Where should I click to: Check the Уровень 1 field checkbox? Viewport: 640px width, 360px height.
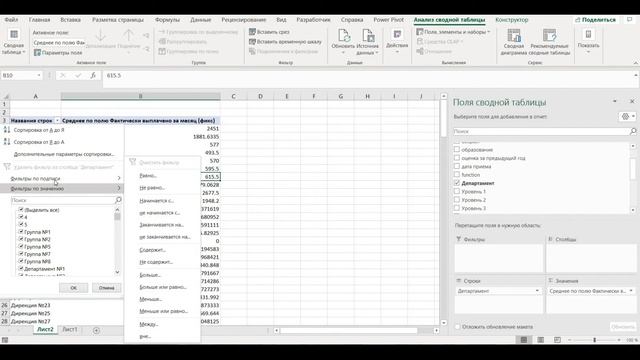tap(457, 191)
